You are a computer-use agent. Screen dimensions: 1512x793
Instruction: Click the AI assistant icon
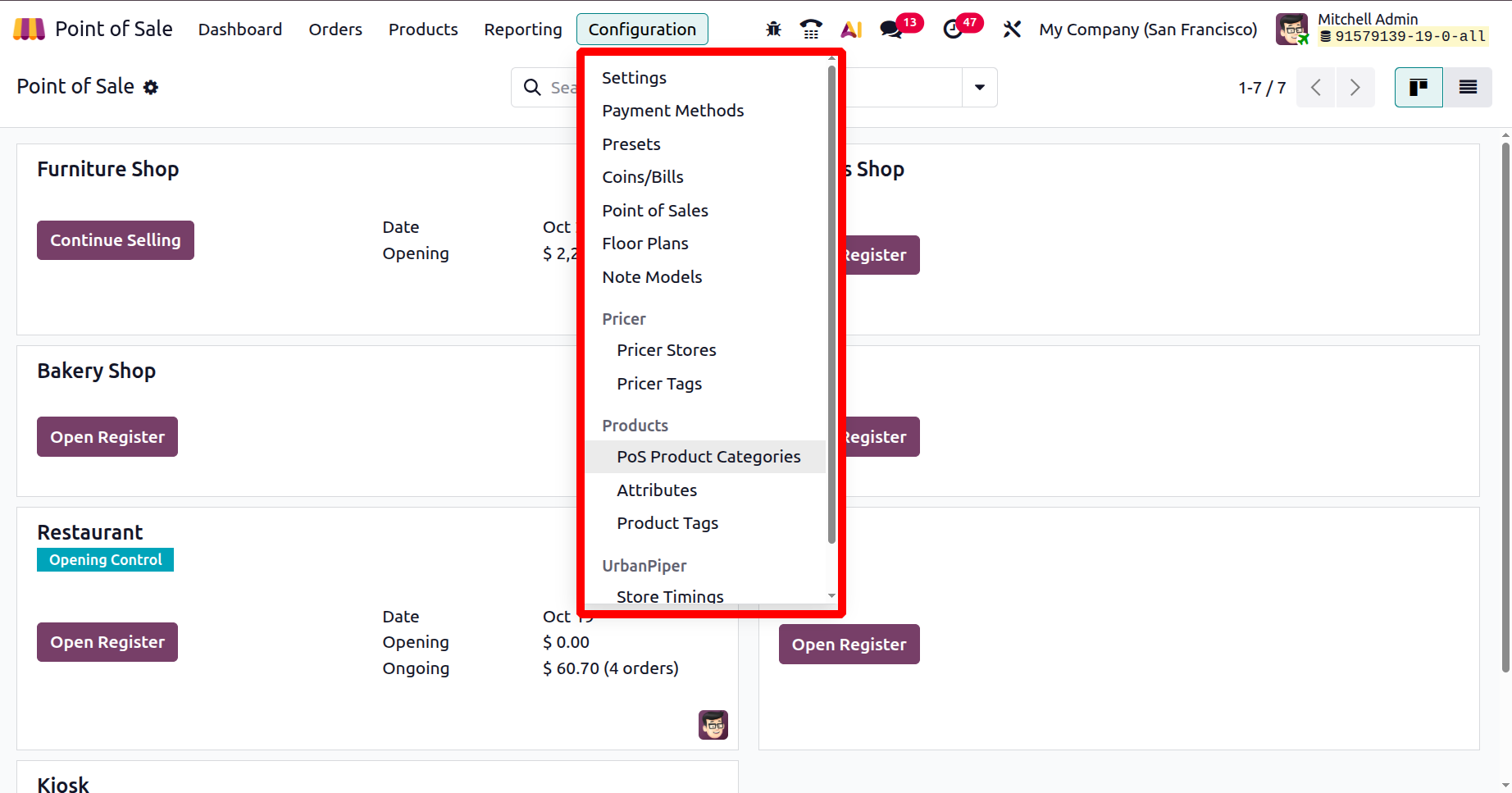coord(851,30)
